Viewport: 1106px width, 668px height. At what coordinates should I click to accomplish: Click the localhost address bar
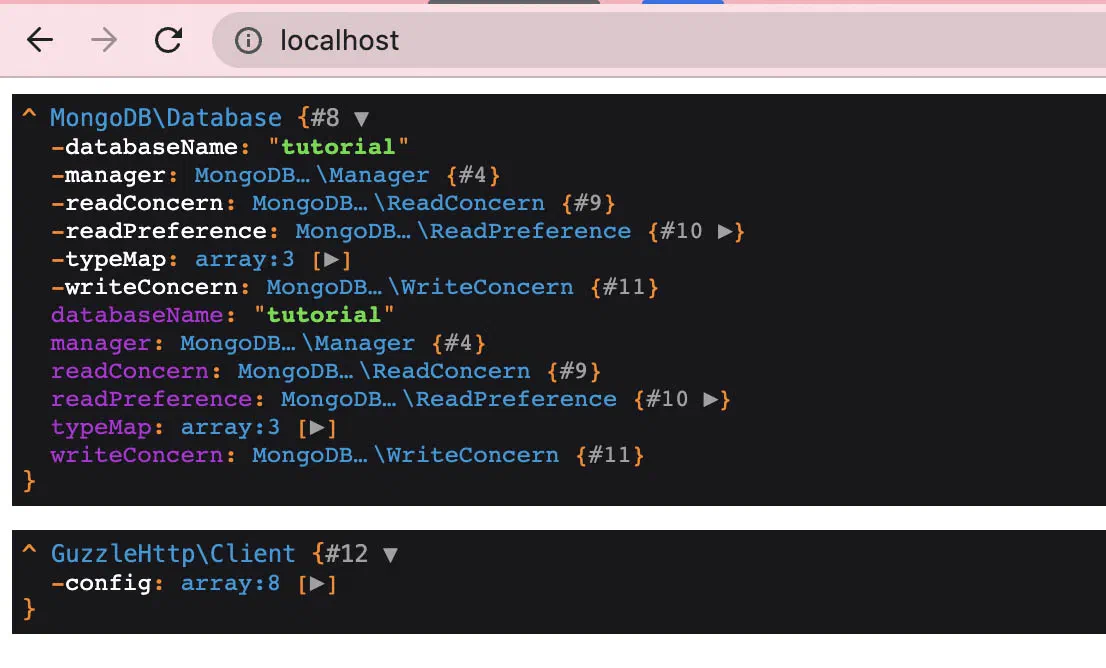click(x=659, y=40)
